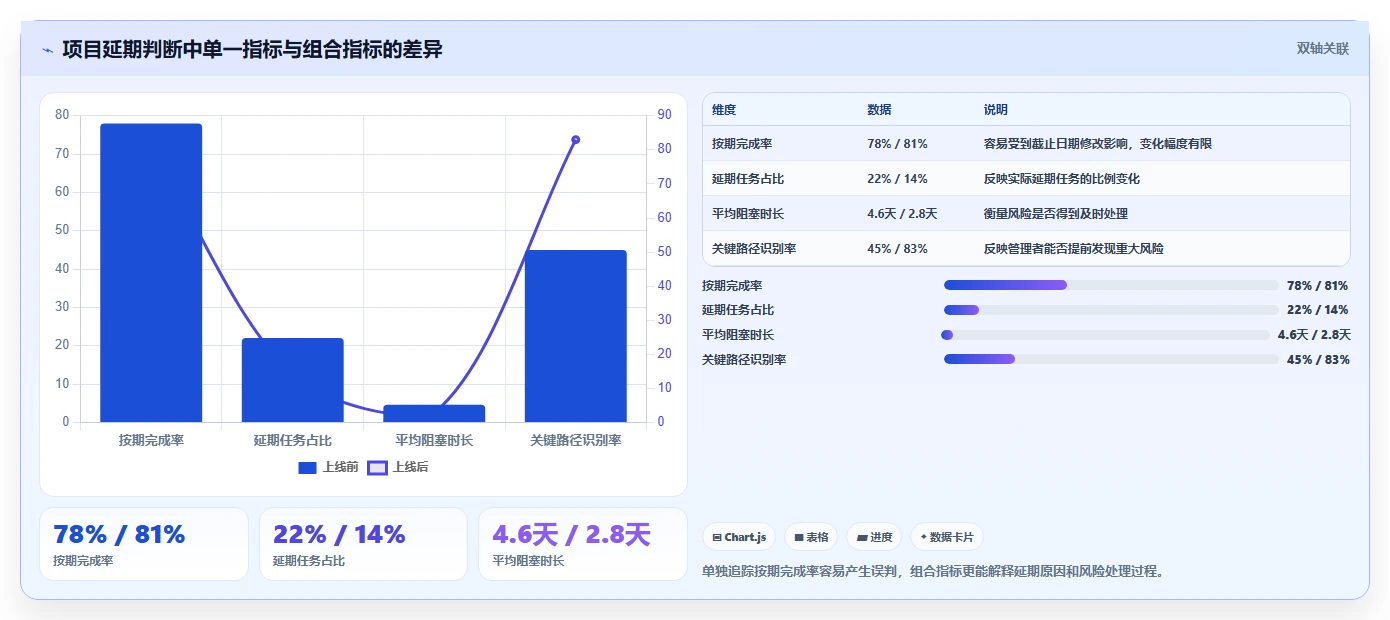Viewport: 1390px width, 620px height.
Task: Click the 双轴关联 label in the header
Action: click(x=1323, y=49)
